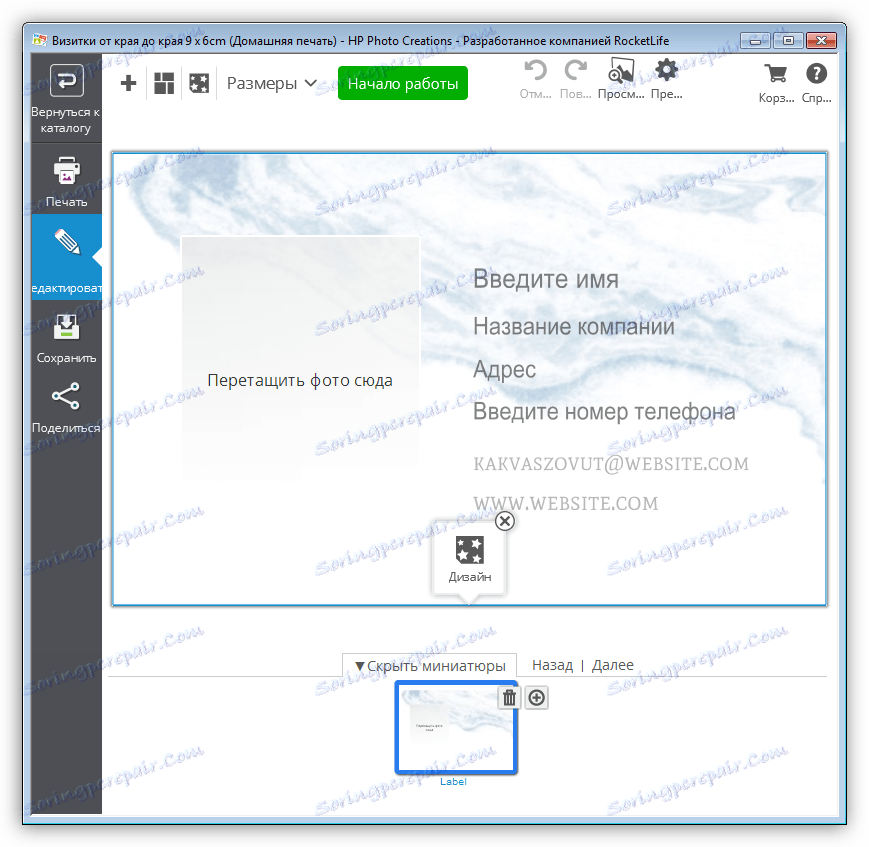869x847 pixels.
Task: Close the Дизайн popup tooltip
Action: point(505,521)
